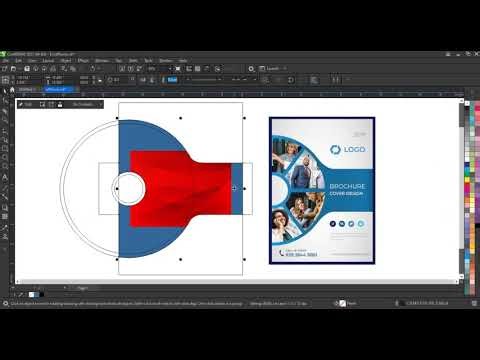
Task: Open the Edit menu
Action: 18,61
